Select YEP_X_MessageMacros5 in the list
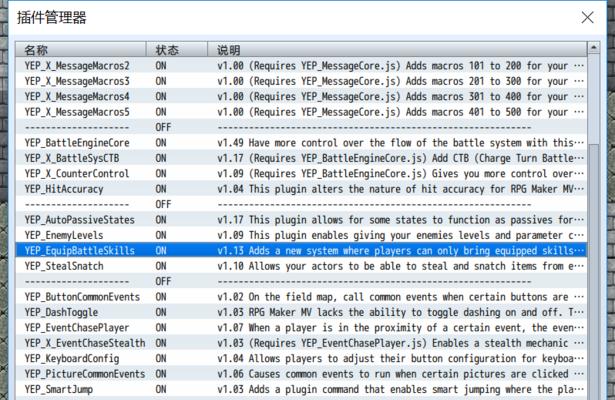This screenshot has width=615, height=400. pyautogui.click(x=301, y=112)
